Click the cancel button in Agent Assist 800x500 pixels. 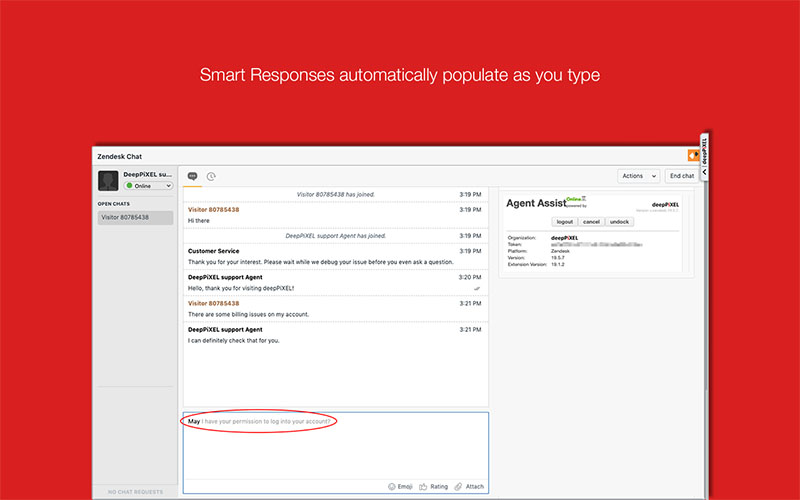coord(591,222)
